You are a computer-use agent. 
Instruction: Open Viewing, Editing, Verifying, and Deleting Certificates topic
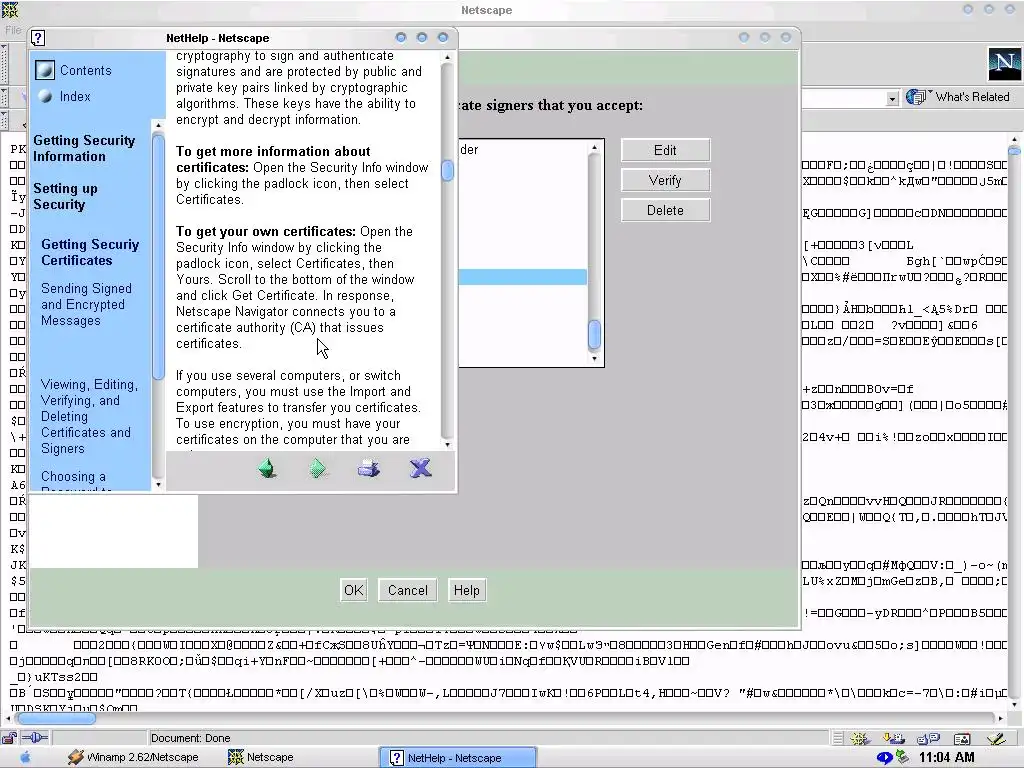89,417
